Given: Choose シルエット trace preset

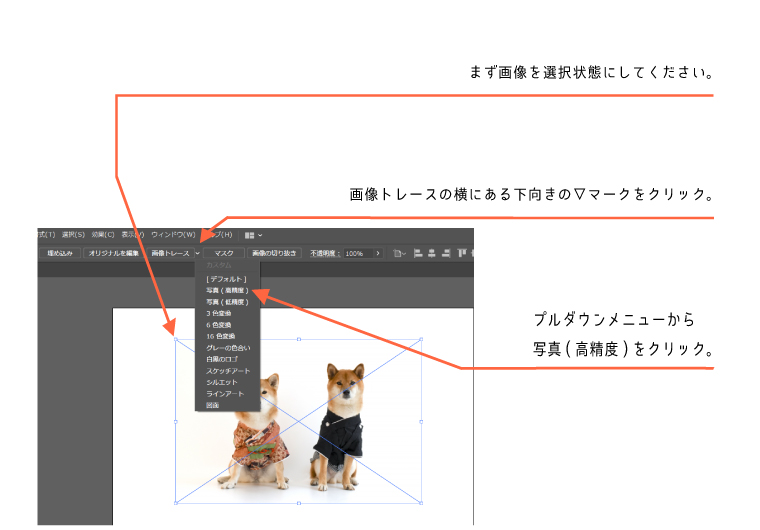Looking at the screenshot, I should 227,383.
